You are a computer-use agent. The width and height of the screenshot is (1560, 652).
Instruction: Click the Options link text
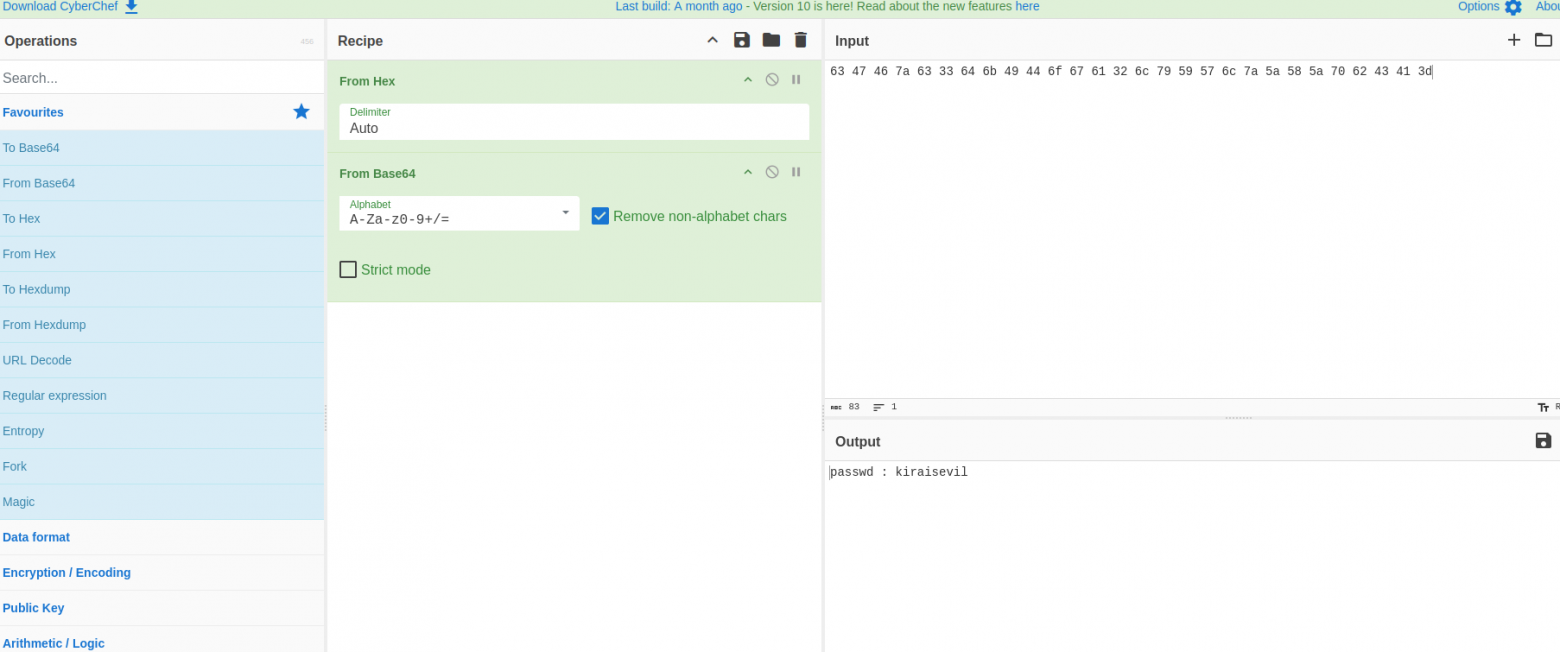(1479, 6)
